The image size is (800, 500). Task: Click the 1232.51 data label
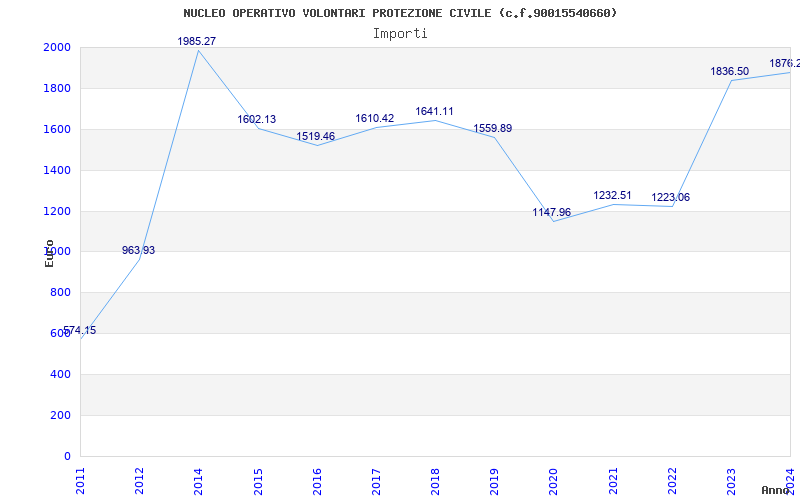click(x=612, y=195)
